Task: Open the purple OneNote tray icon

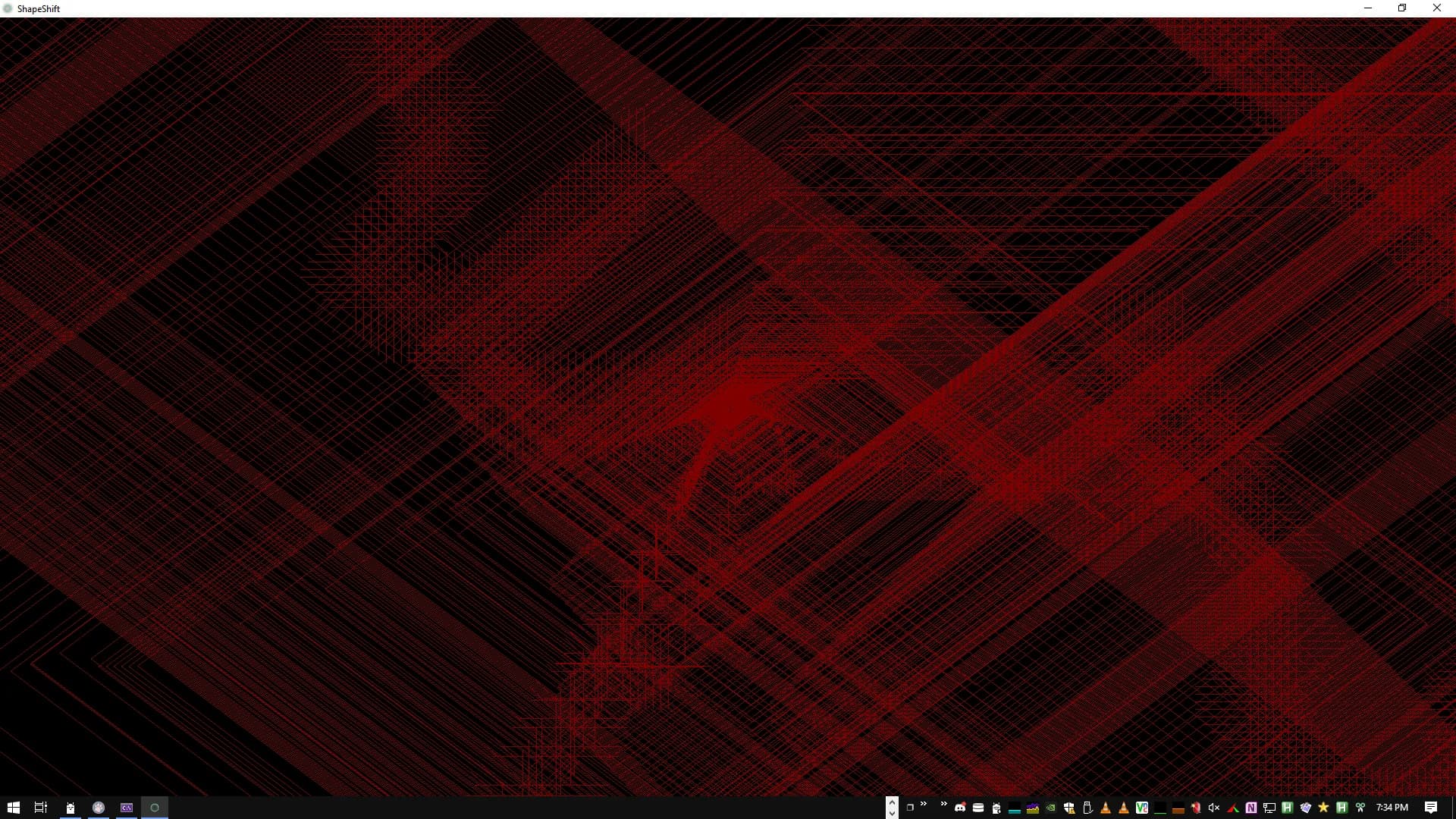Action: pos(1251,808)
